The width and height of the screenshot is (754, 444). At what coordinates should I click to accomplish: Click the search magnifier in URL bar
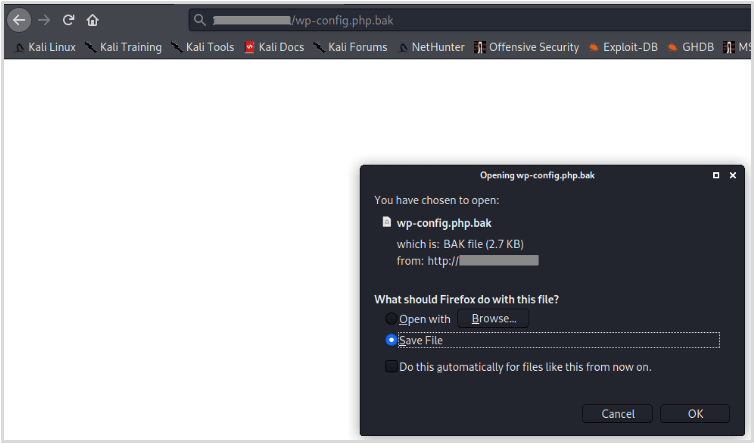tap(200, 20)
